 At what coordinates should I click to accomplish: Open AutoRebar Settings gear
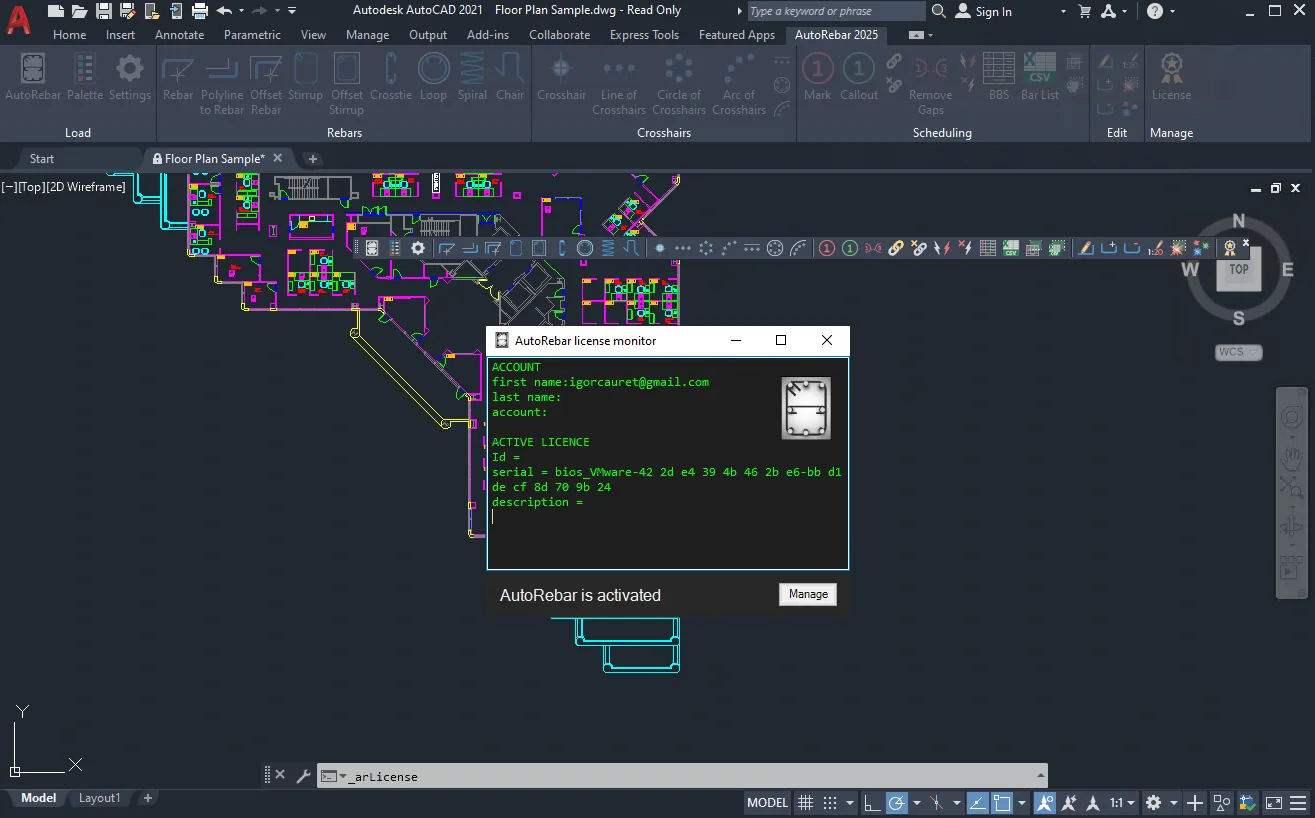129,77
